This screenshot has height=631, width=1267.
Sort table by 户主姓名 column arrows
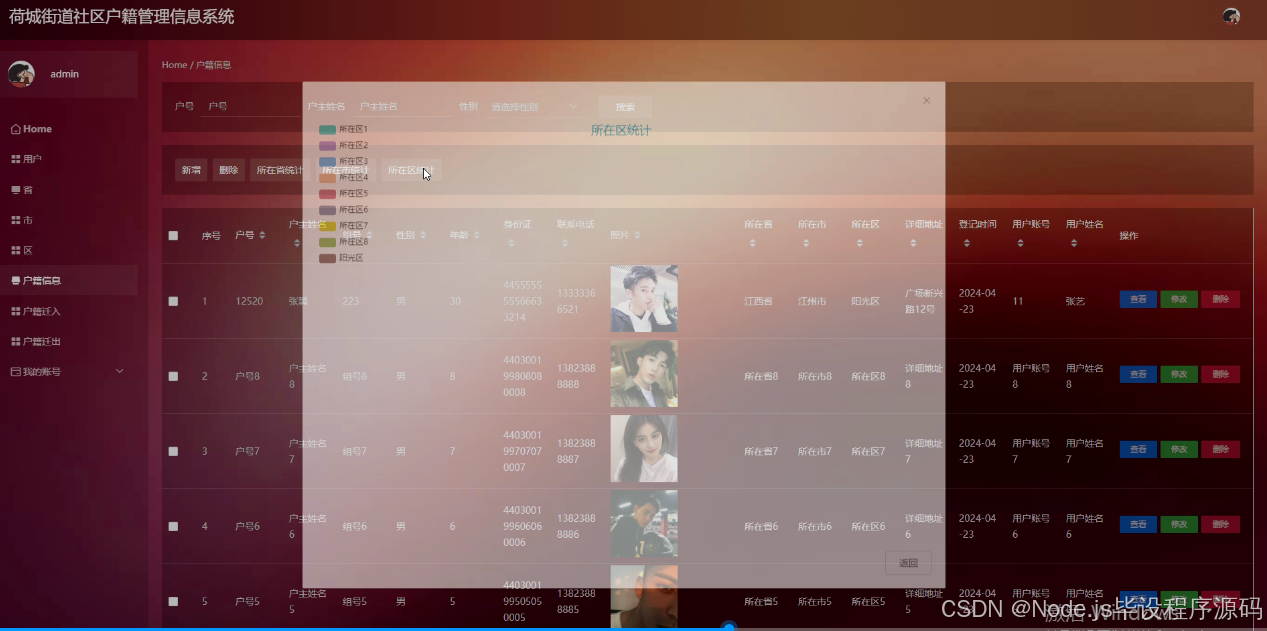pos(297,243)
